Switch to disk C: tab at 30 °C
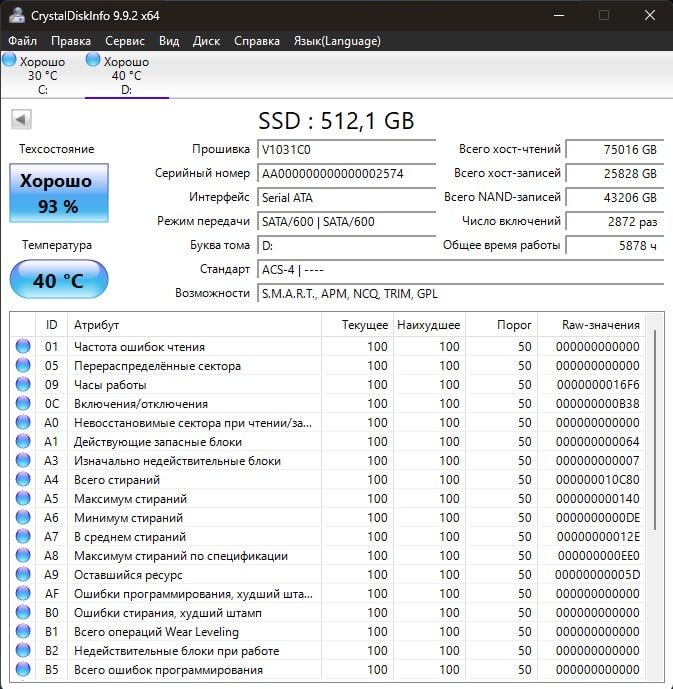673x689 pixels. [x=43, y=75]
